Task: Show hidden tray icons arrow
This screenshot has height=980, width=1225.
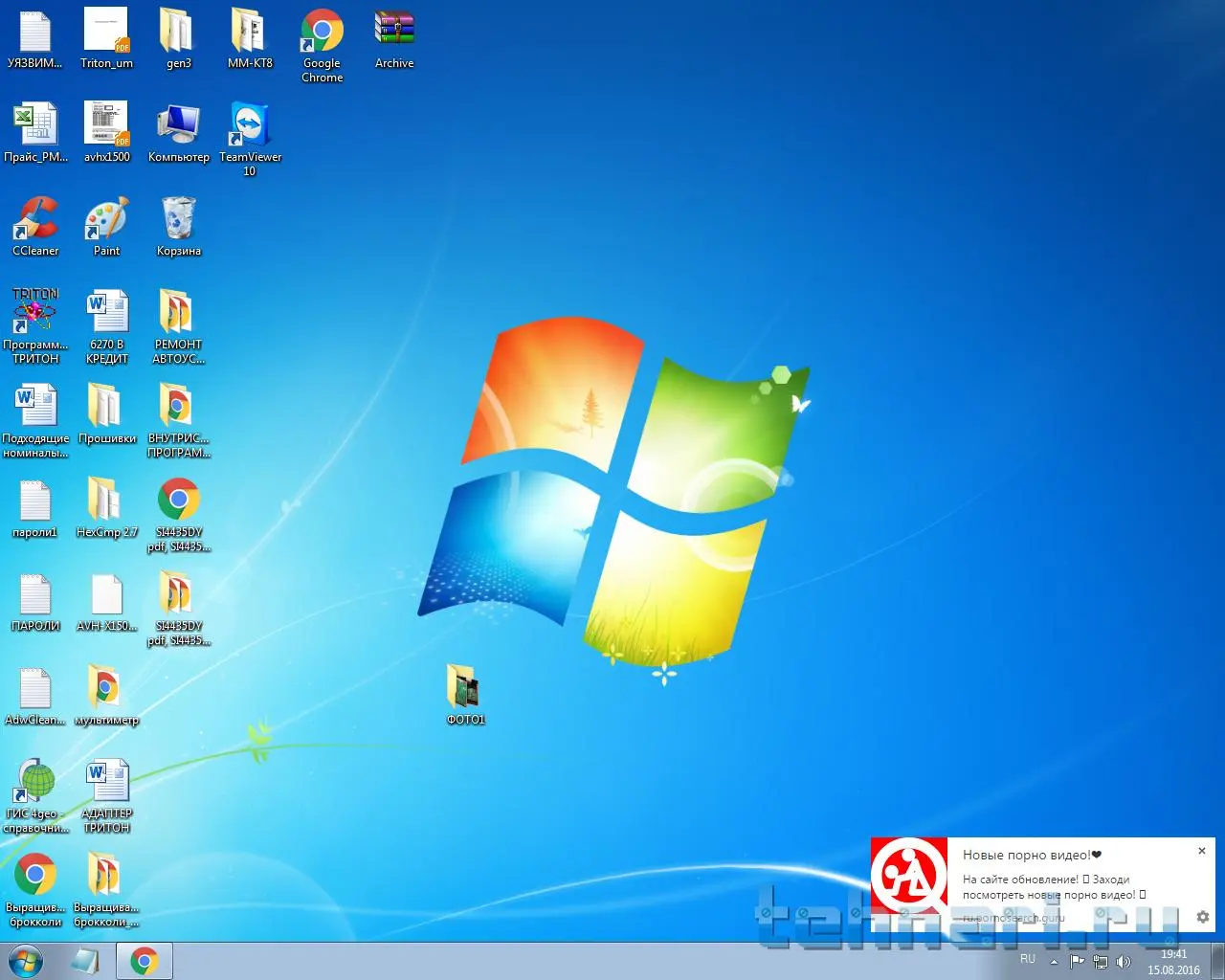Action: pos(1054,962)
